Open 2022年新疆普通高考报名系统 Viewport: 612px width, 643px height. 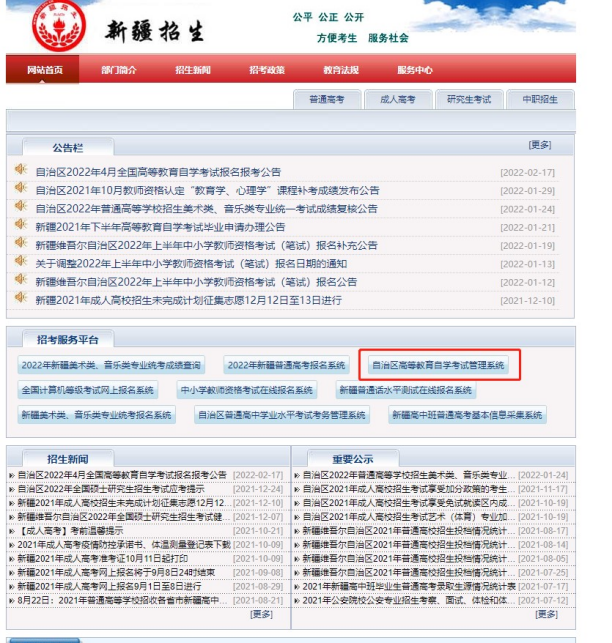tap(286, 365)
